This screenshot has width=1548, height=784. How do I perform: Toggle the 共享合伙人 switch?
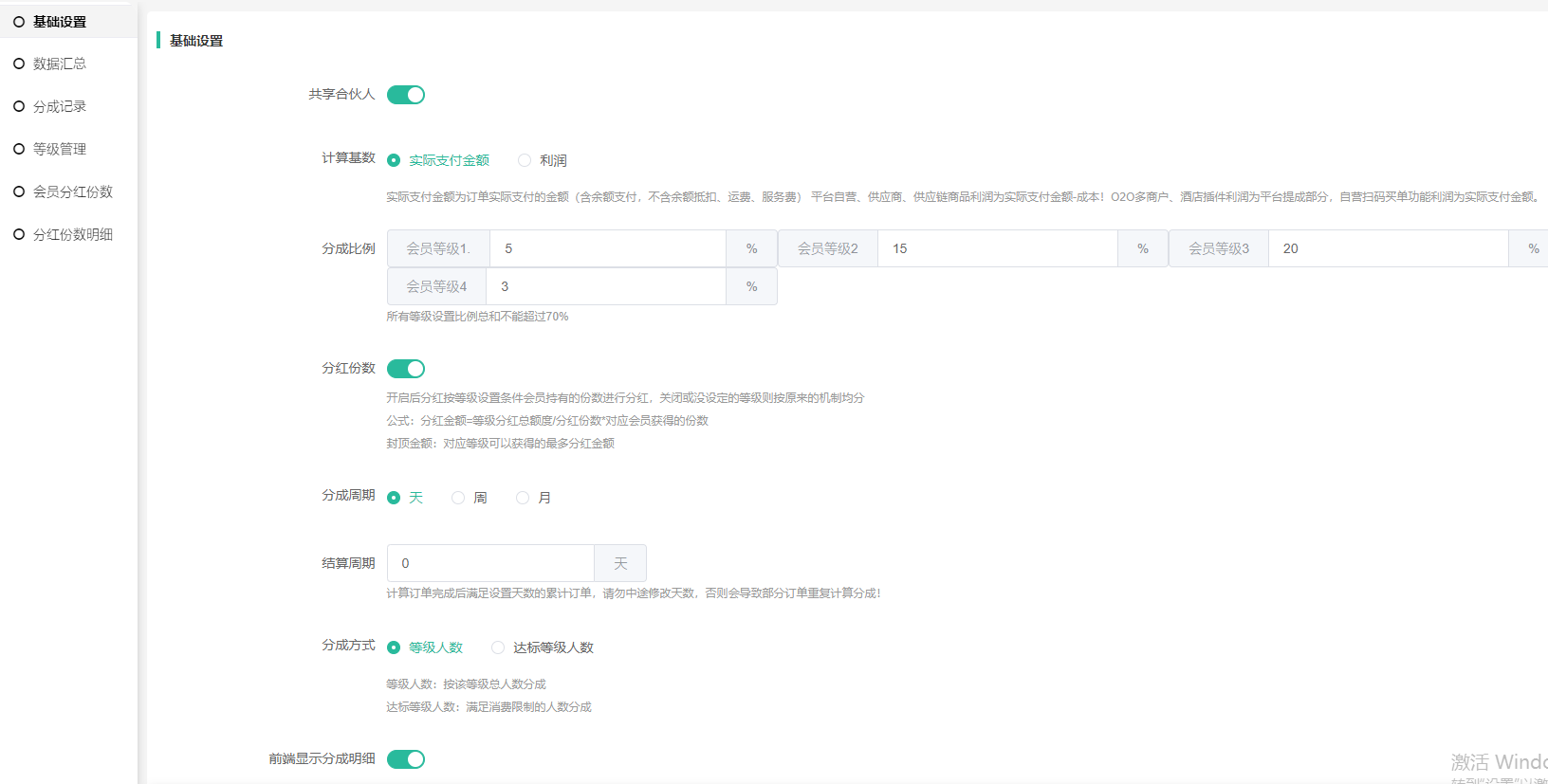point(406,95)
